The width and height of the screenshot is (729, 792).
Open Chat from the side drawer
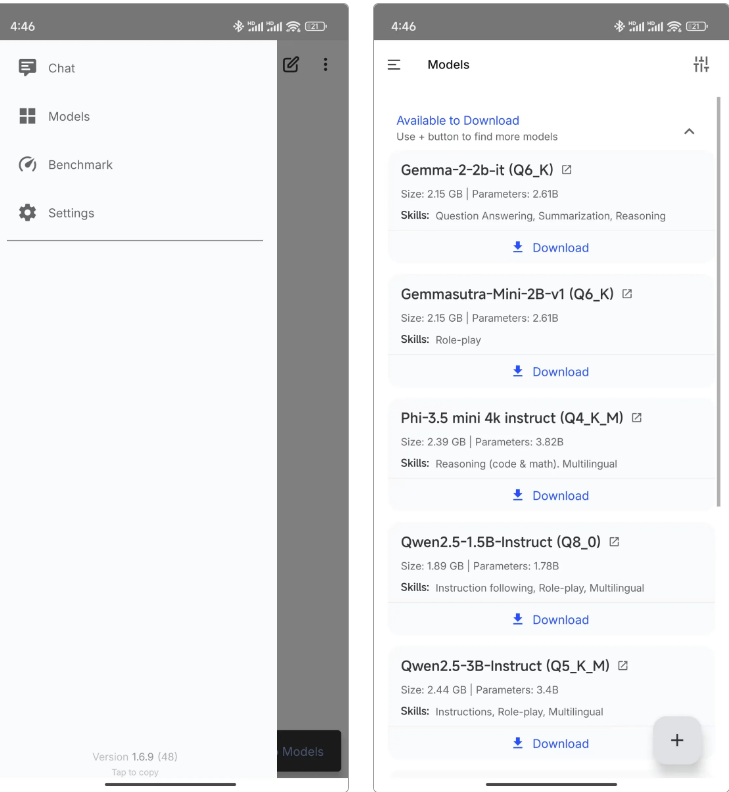135,68
